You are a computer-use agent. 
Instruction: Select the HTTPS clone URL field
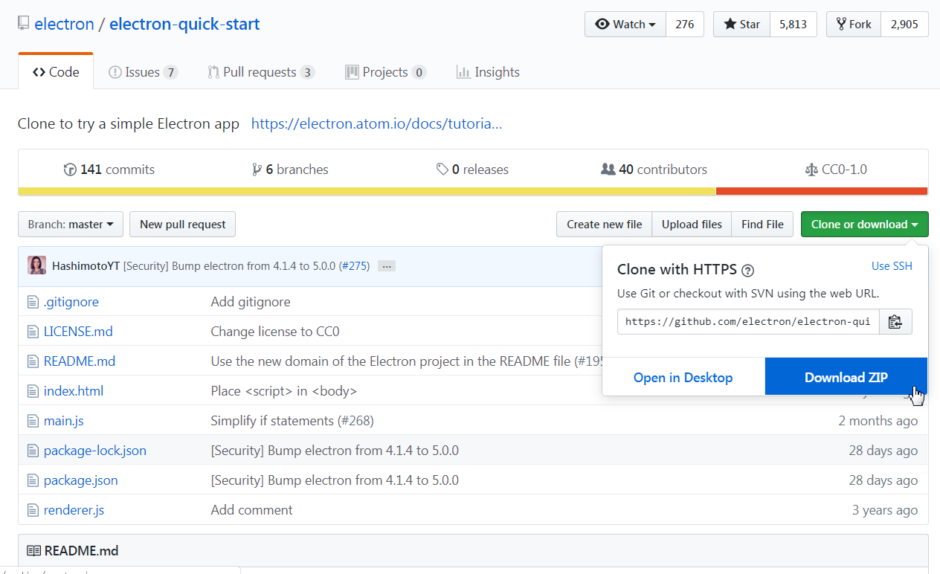coord(749,321)
